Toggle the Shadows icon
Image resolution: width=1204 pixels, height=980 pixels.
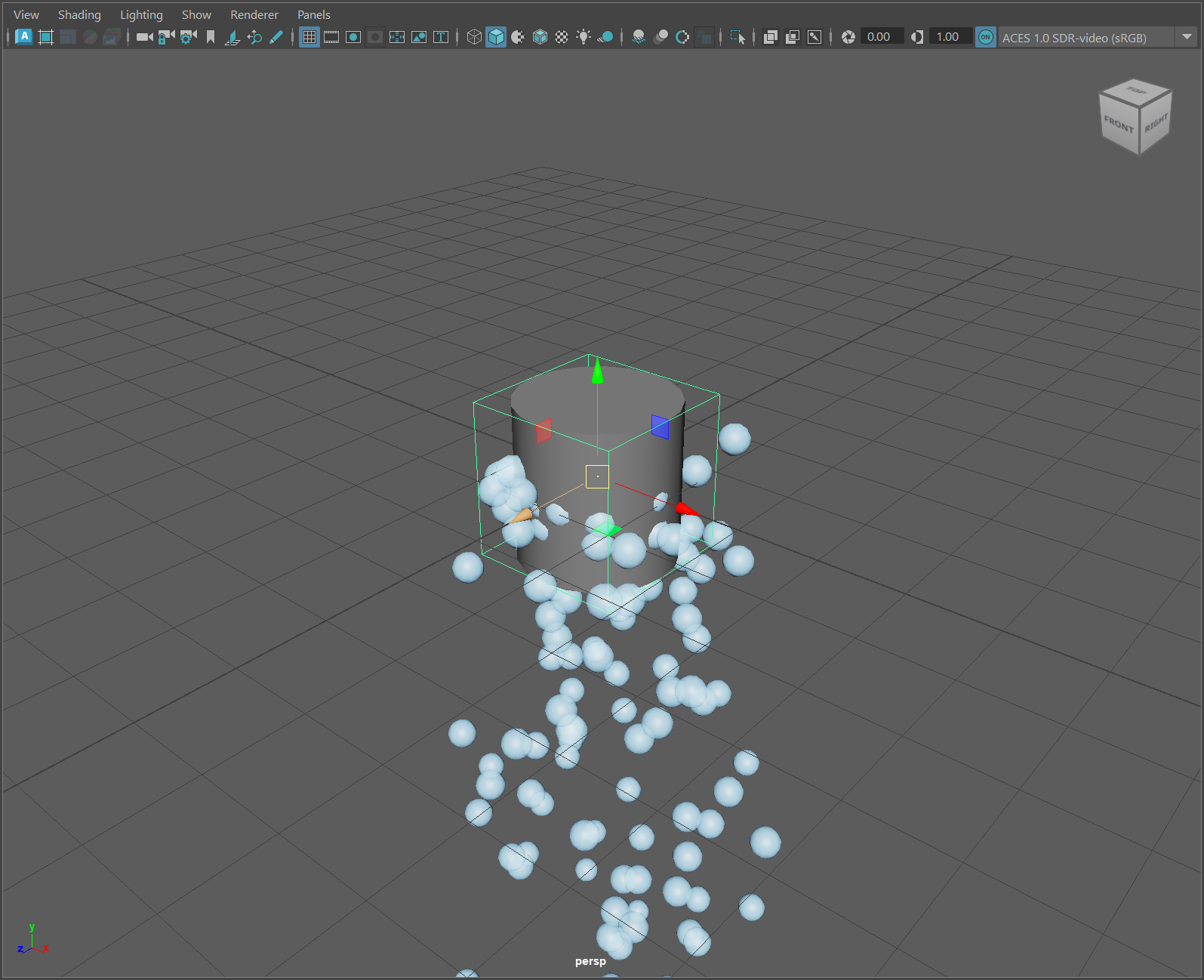point(605,37)
